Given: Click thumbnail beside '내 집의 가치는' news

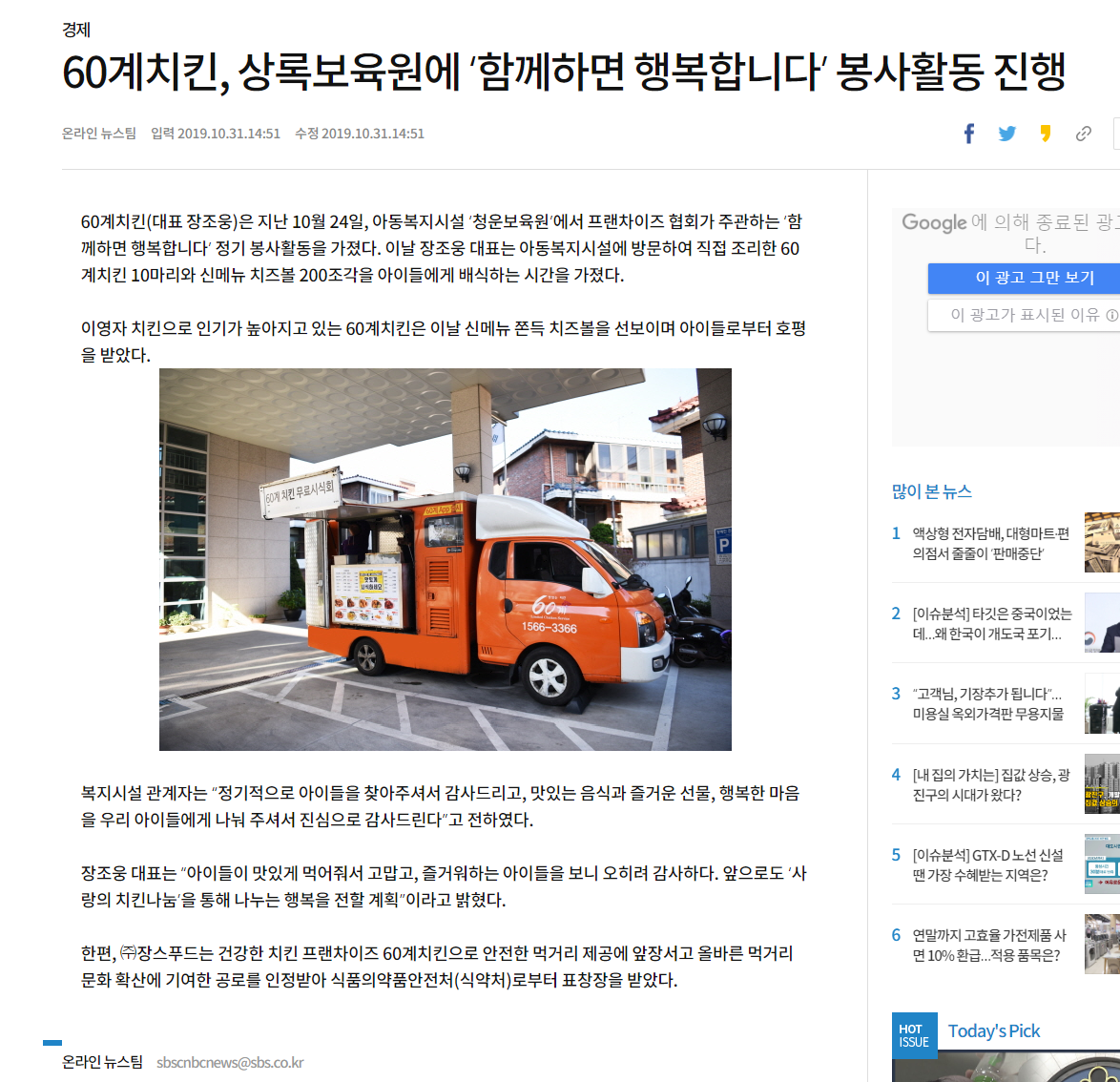Looking at the screenshot, I should click(1102, 783).
